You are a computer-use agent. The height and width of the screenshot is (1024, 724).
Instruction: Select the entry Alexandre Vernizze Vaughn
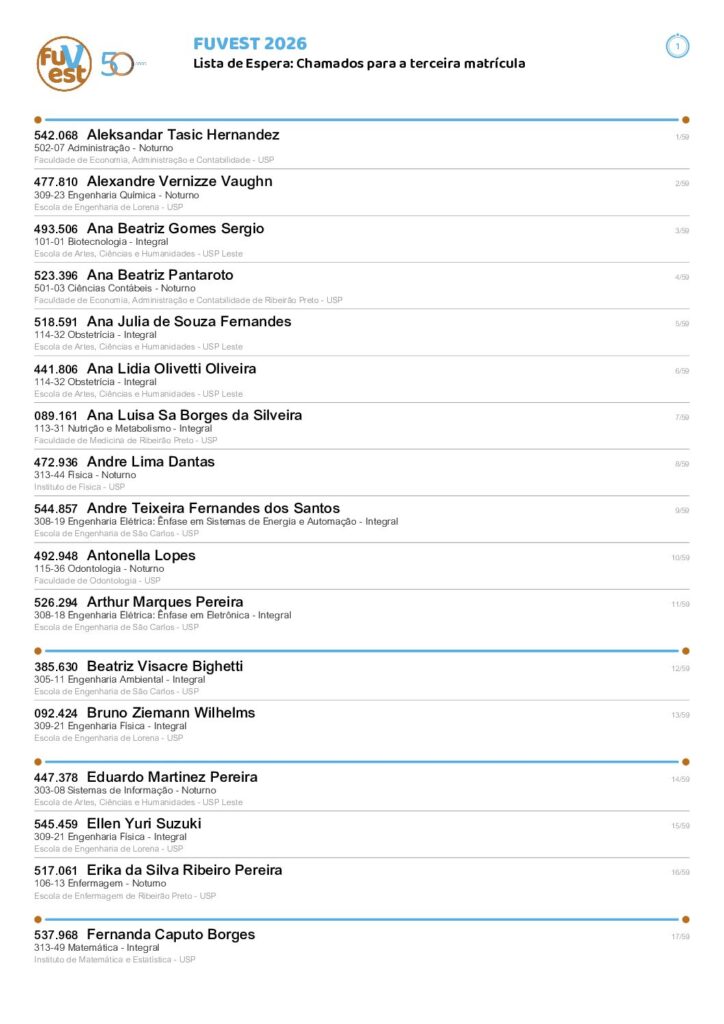pos(362,193)
